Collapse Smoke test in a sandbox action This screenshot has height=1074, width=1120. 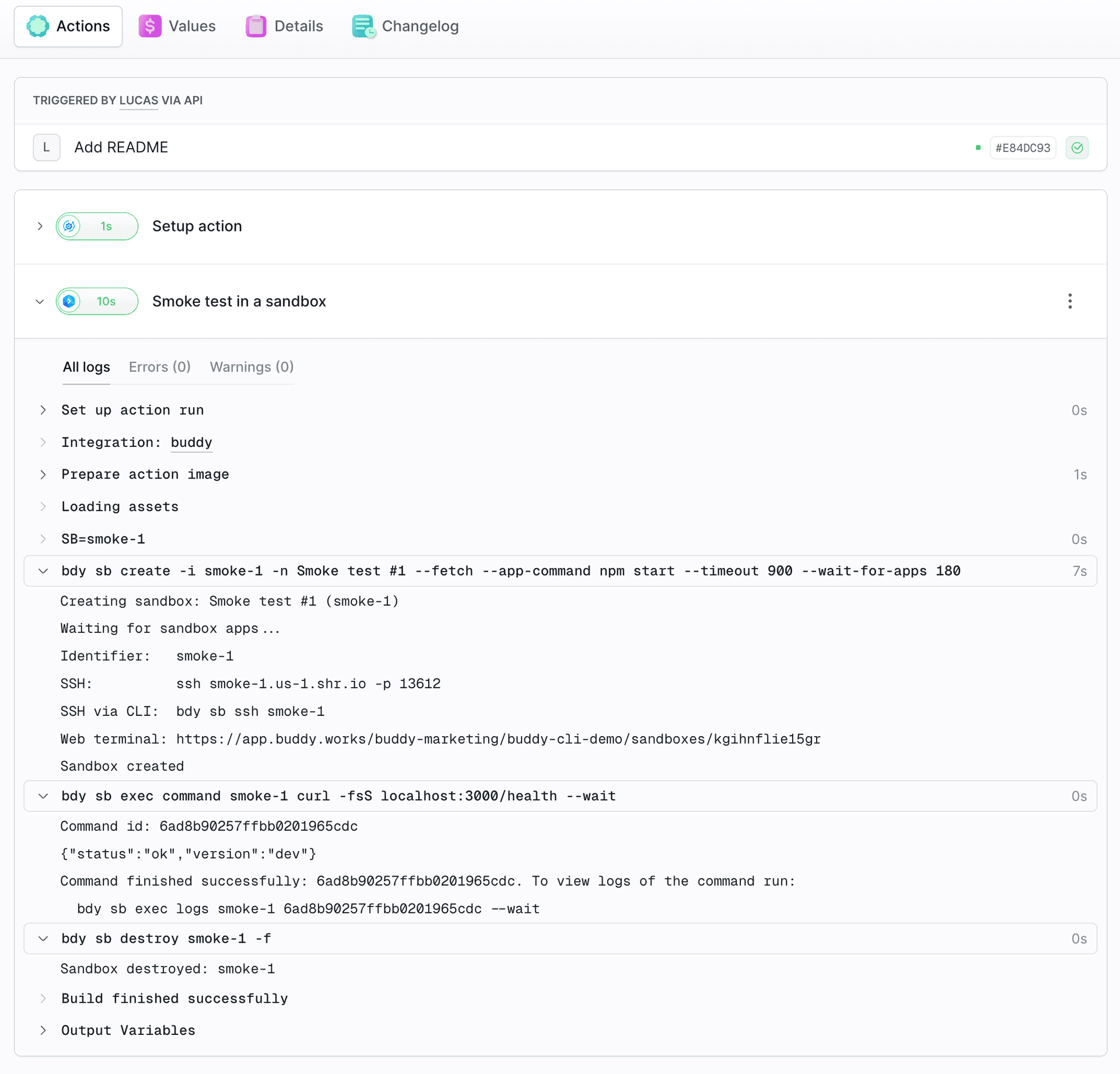pyautogui.click(x=40, y=302)
